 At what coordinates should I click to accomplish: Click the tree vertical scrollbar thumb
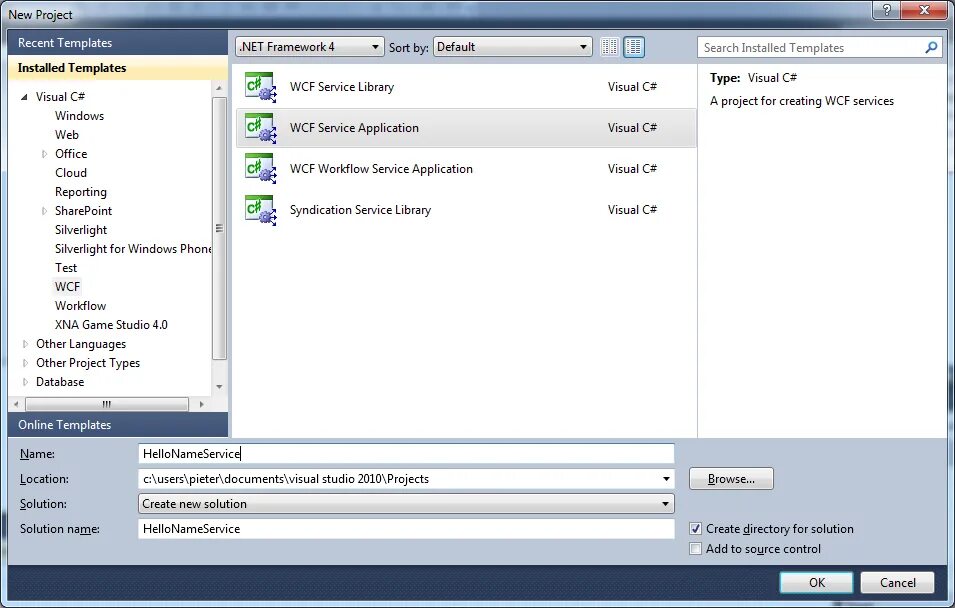(219, 228)
